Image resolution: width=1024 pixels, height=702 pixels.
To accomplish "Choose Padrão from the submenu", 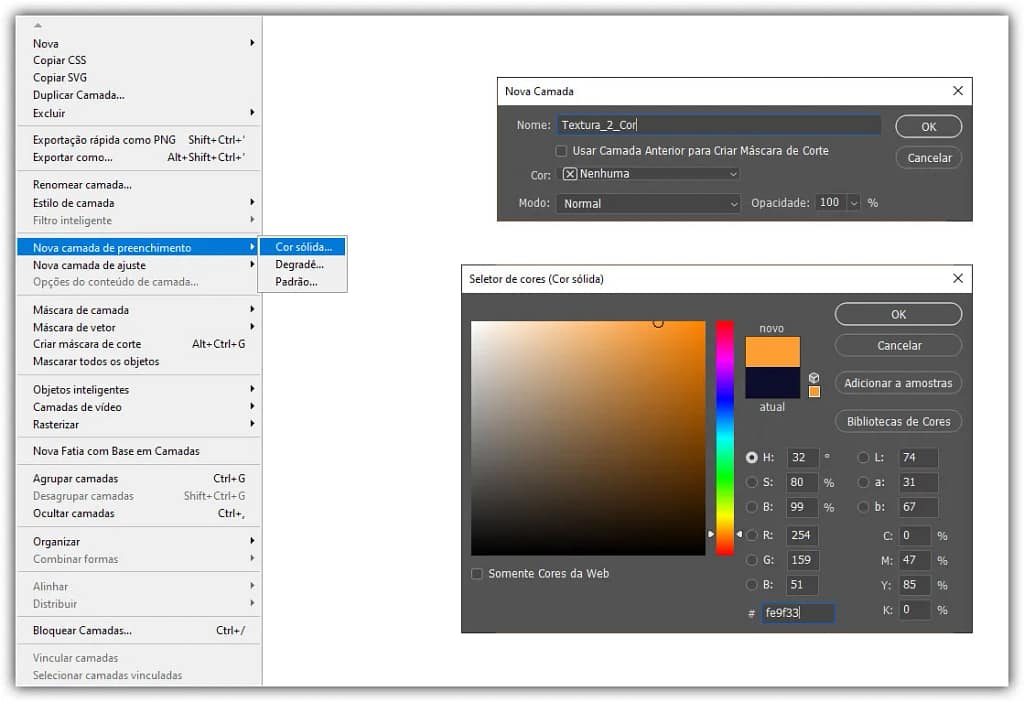I will tap(303, 282).
